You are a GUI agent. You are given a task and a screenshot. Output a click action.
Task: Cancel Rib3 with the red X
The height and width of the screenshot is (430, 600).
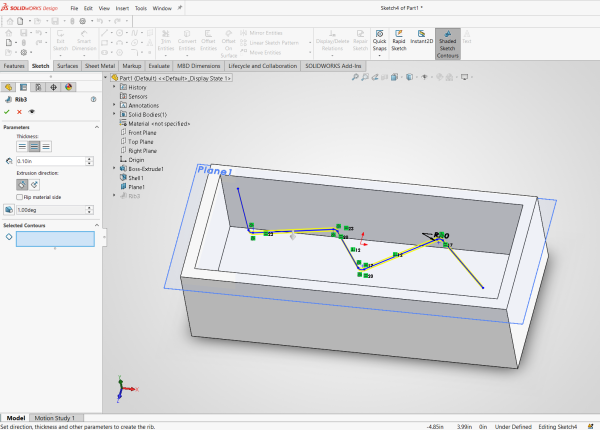19,112
